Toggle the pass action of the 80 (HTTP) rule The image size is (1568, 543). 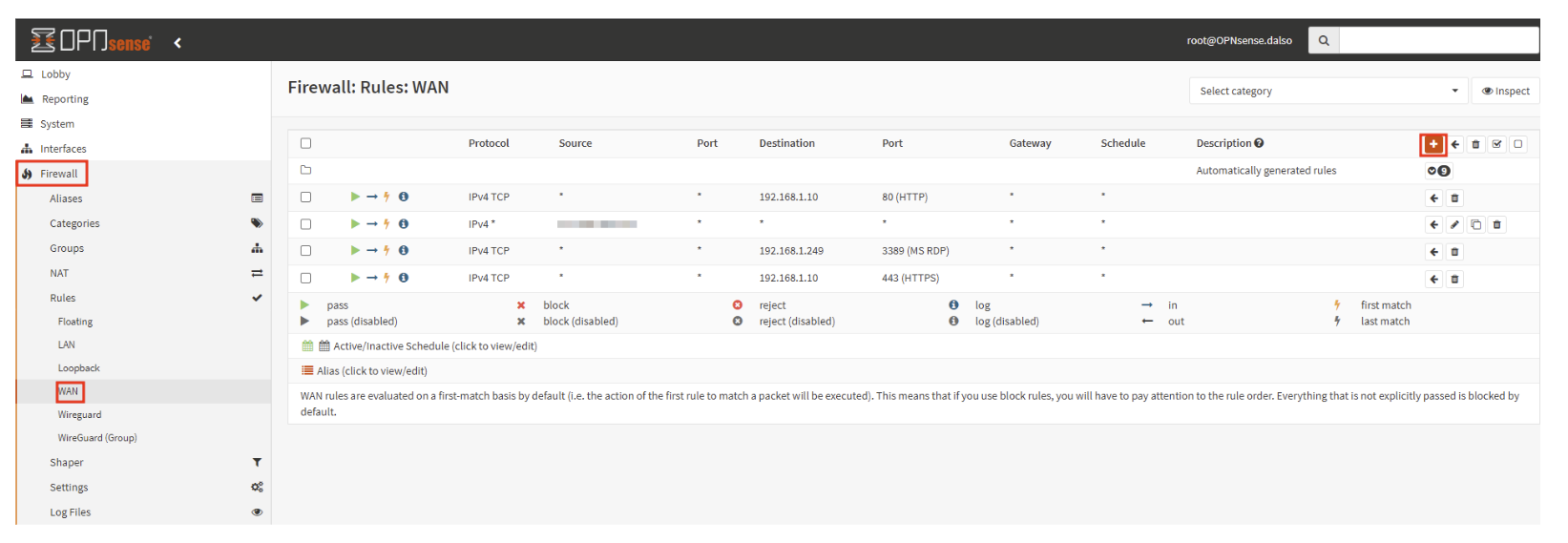pyautogui.click(x=355, y=197)
